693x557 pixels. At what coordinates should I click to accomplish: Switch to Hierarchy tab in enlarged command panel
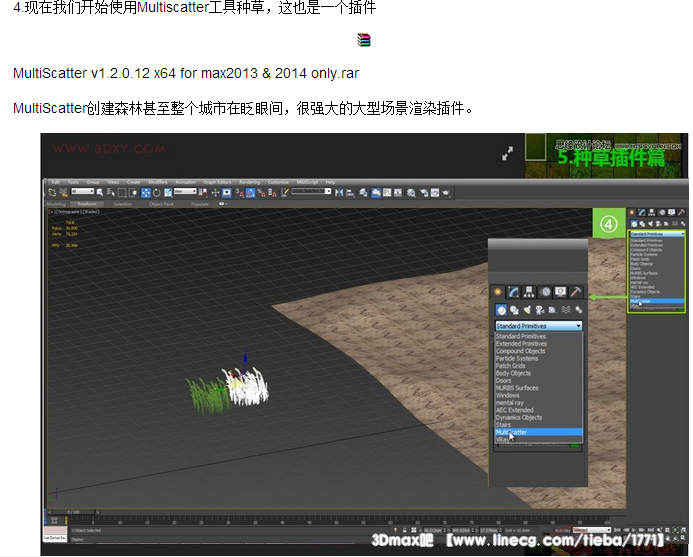point(530,291)
